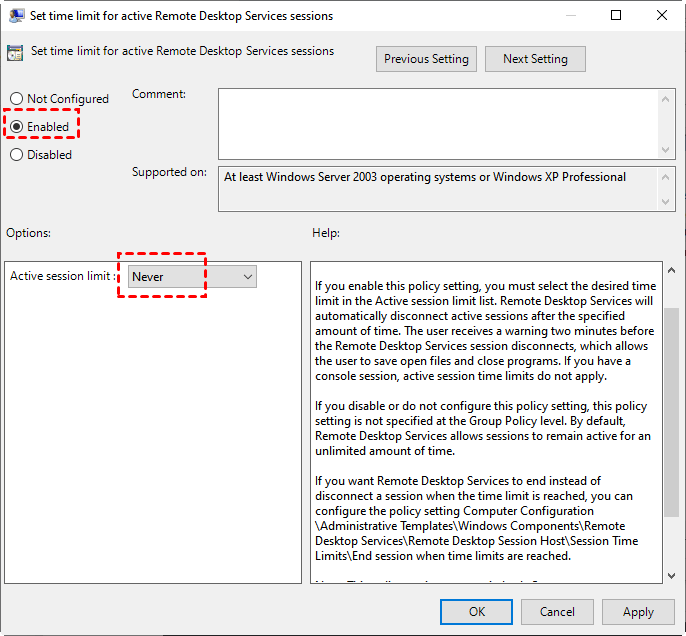
Task: Close the policy setting window
Action: click(662, 15)
